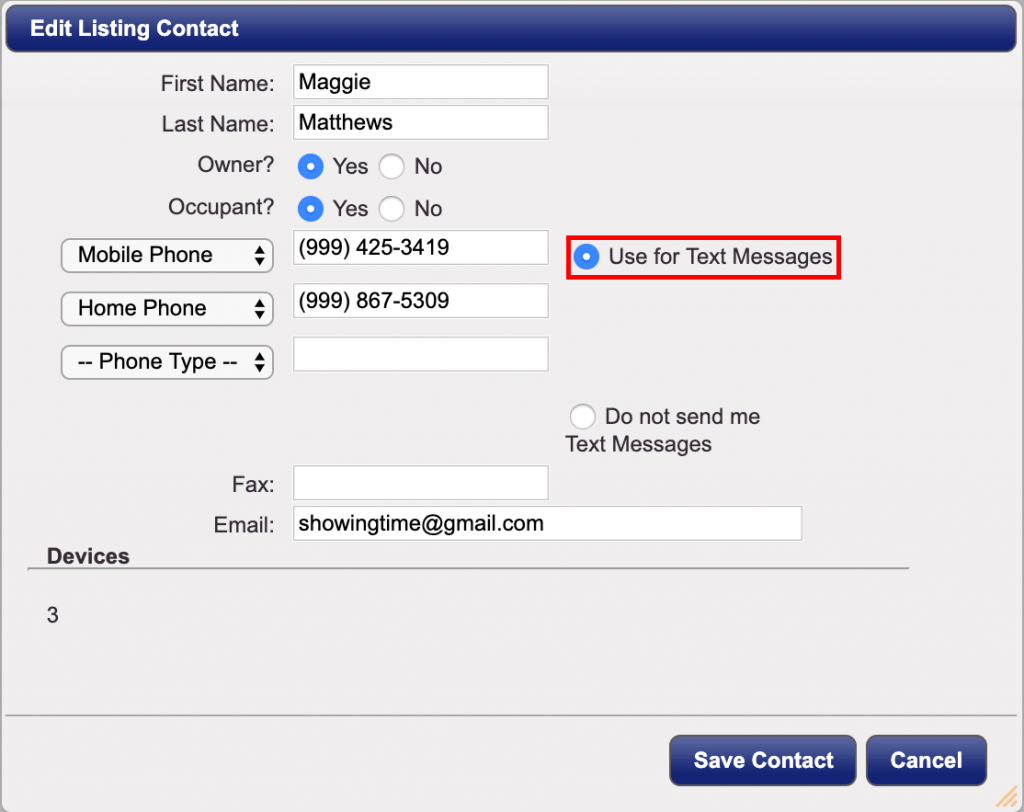The width and height of the screenshot is (1024, 812).
Task: Click the mobile phone number field
Action: pyautogui.click(x=420, y=247)
